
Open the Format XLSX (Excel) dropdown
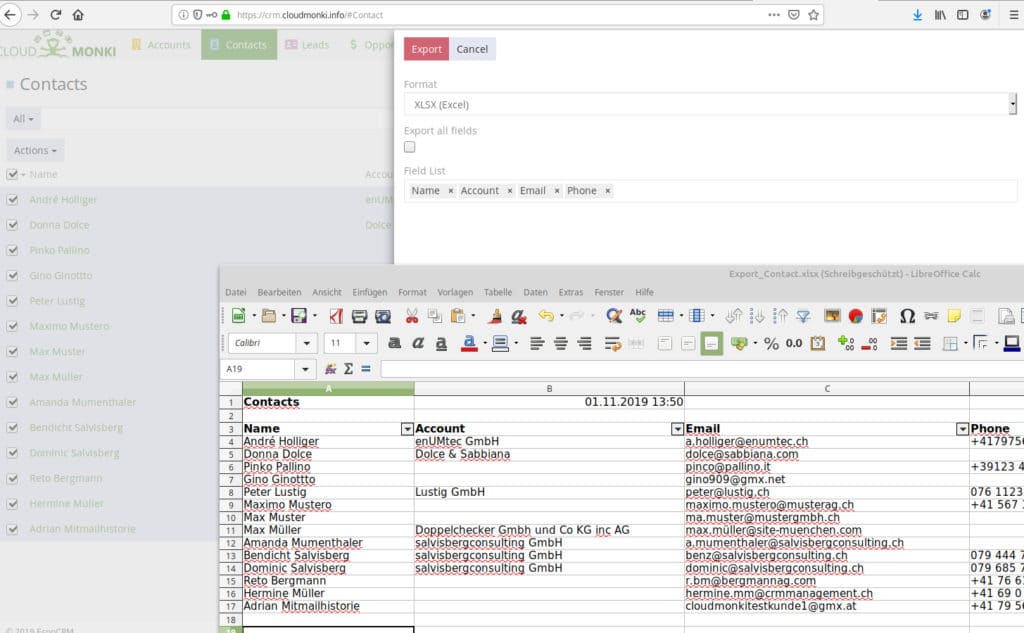click(710, 105)
